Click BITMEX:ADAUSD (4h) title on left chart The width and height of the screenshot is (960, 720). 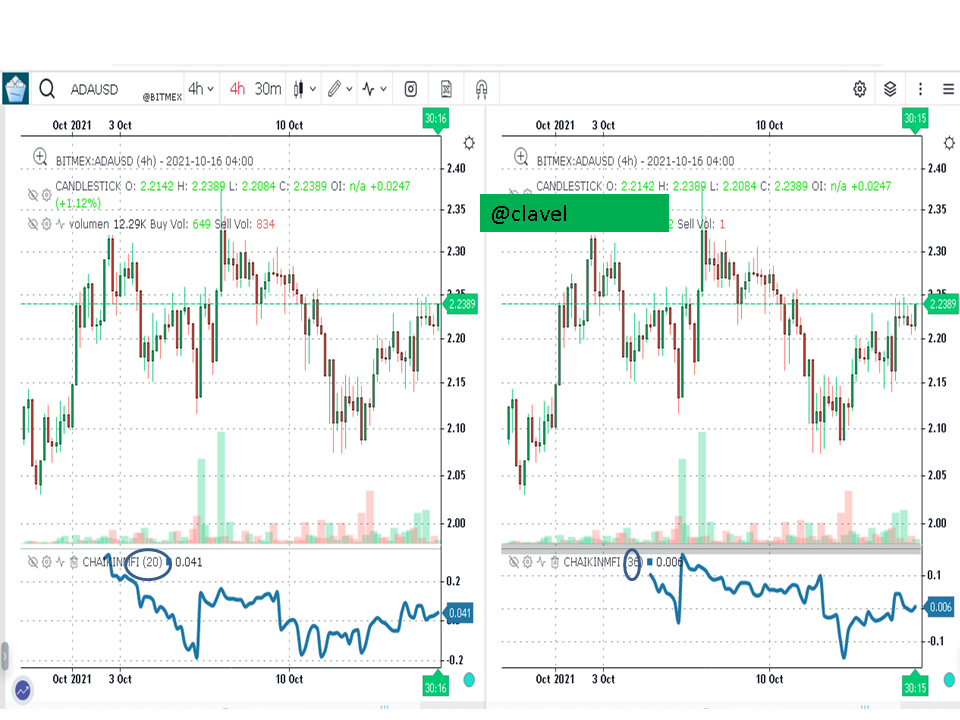154,161
